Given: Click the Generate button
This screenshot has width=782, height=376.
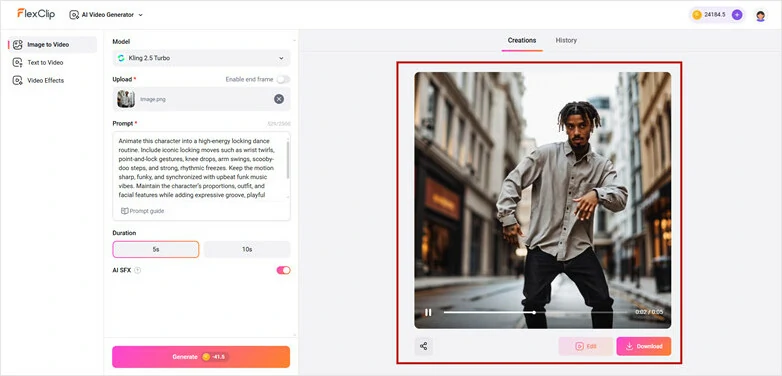Looking at the screenshot, I should [201, 357].
